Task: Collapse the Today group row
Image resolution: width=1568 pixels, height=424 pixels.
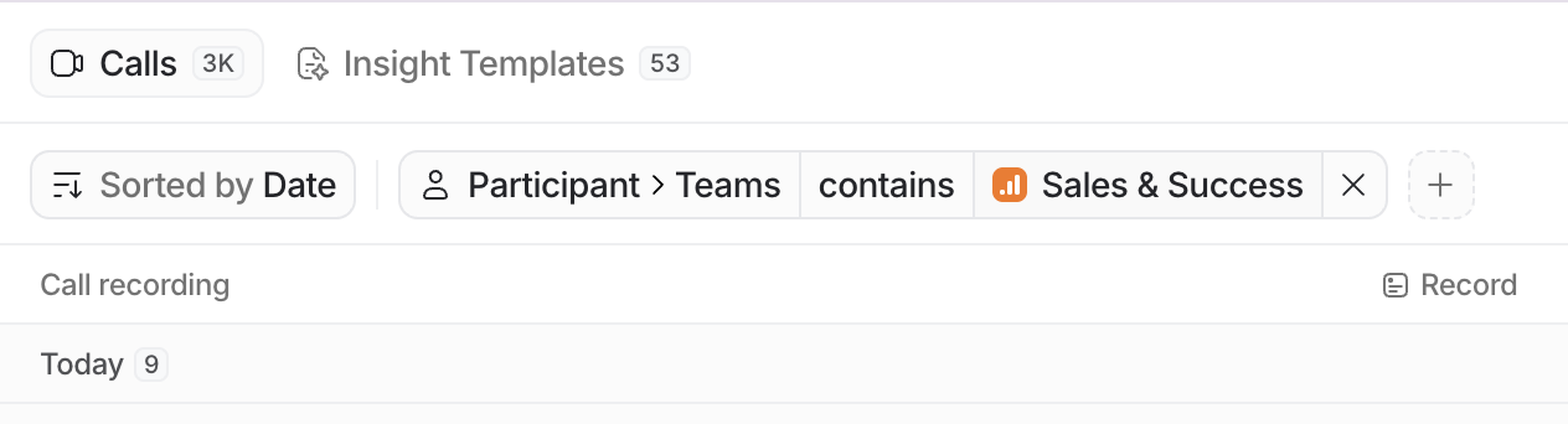Action: tap(82, 364)
